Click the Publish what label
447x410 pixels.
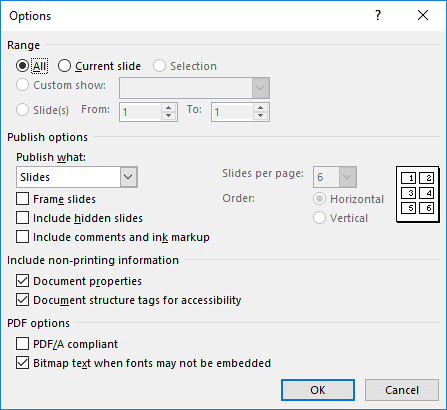pos(51,157)
